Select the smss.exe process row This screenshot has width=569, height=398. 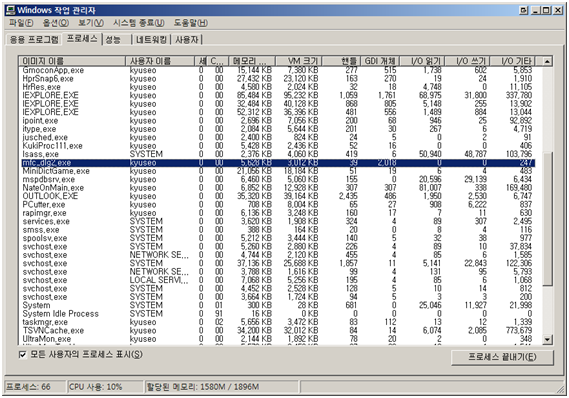(x=277, y=230)
